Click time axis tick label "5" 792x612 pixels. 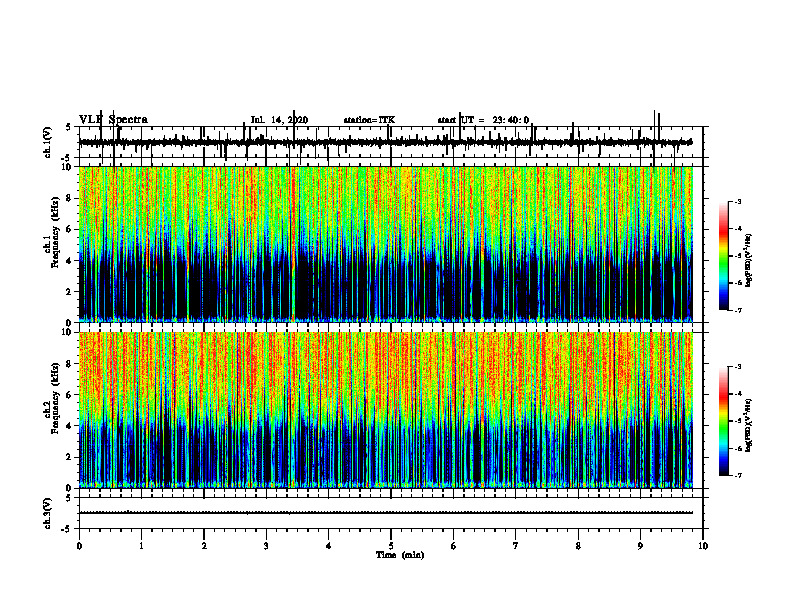[x=391, y=546]
